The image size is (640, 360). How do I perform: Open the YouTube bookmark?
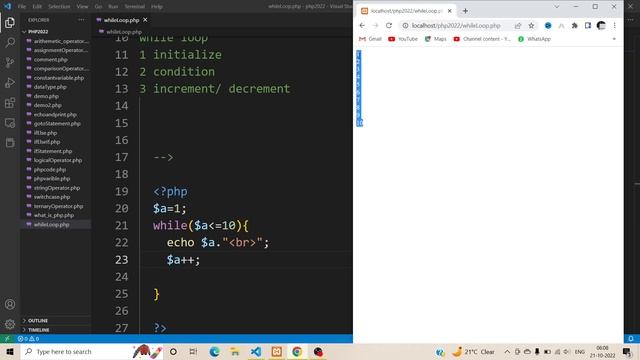point(403,39)
